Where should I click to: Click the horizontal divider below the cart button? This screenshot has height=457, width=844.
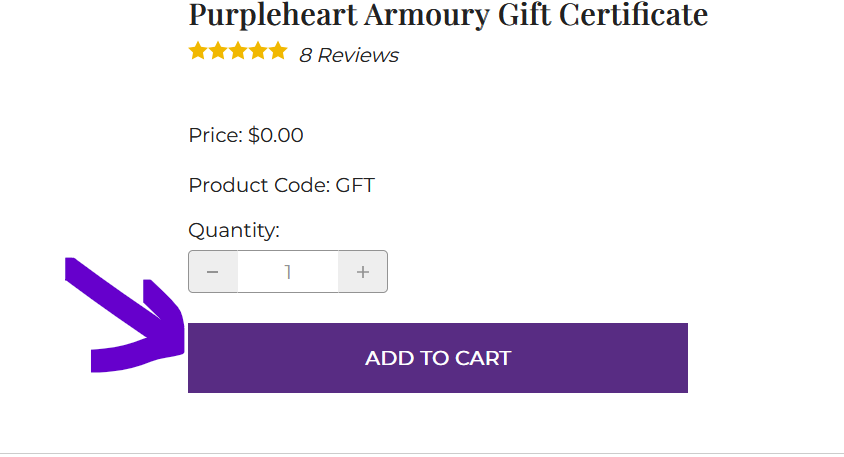[422, 453]
